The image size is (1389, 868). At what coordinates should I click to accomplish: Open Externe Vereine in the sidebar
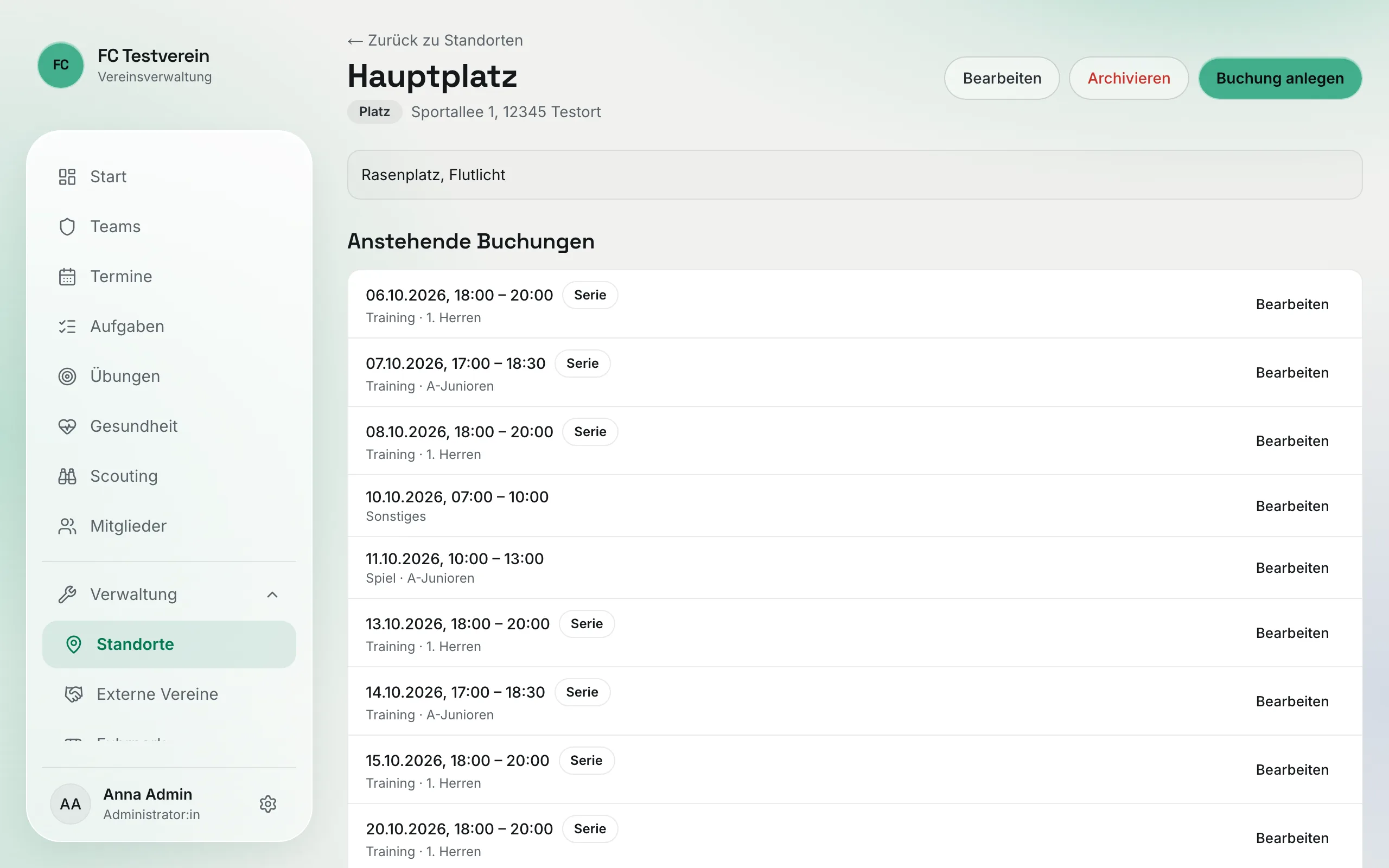click(x=169, y=694)
